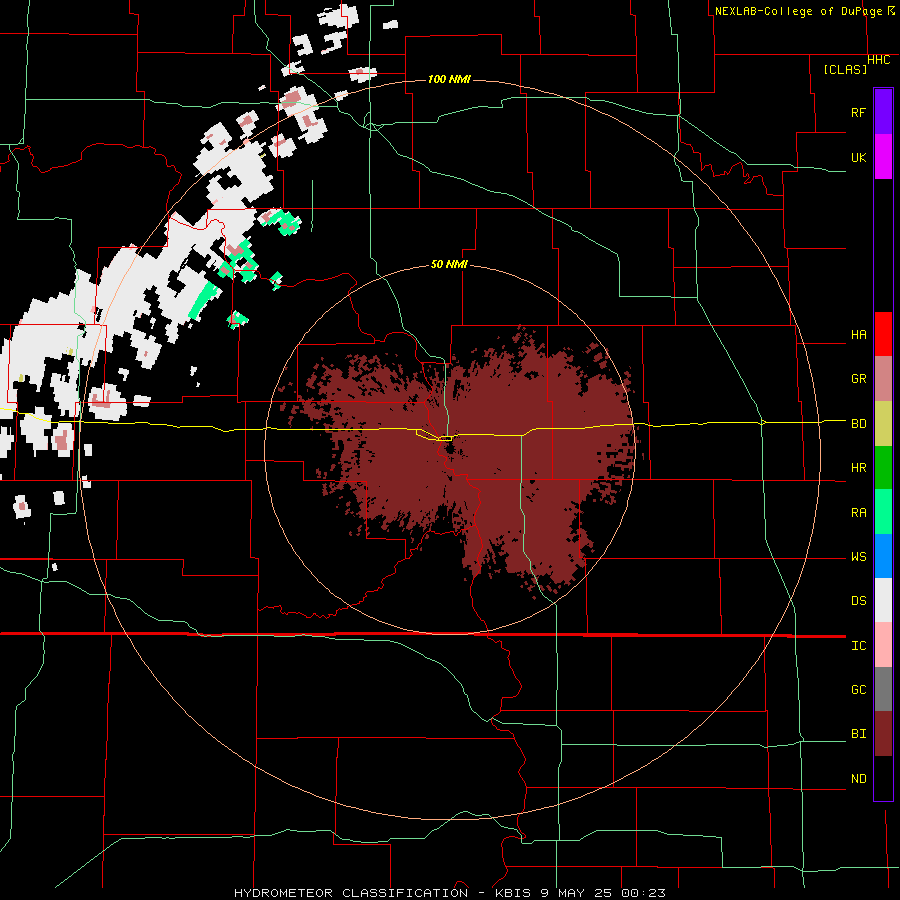The image size is (900, 900).
Task: Click the '9 MAY 25' date text
Action: [x=576, y=893]
